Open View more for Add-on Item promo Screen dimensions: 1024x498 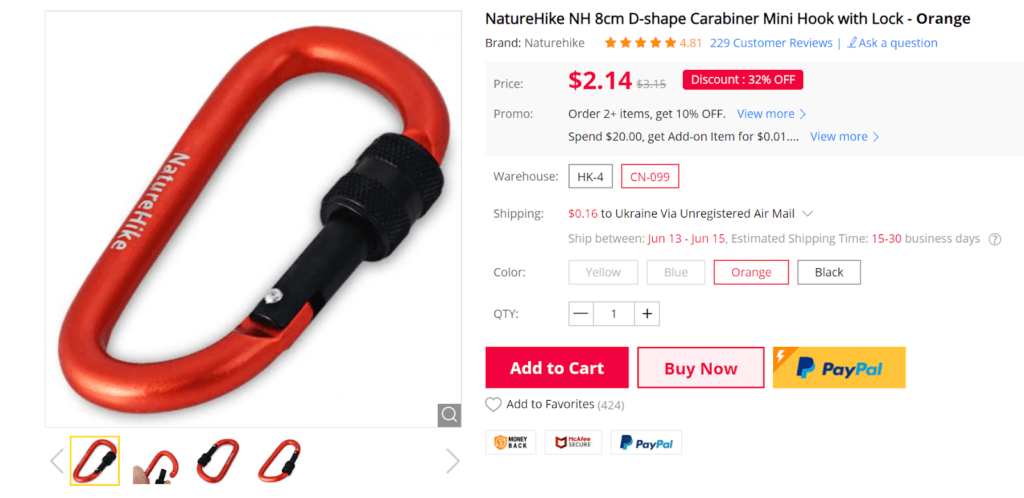pyautogui.click(x=844, y=136)
